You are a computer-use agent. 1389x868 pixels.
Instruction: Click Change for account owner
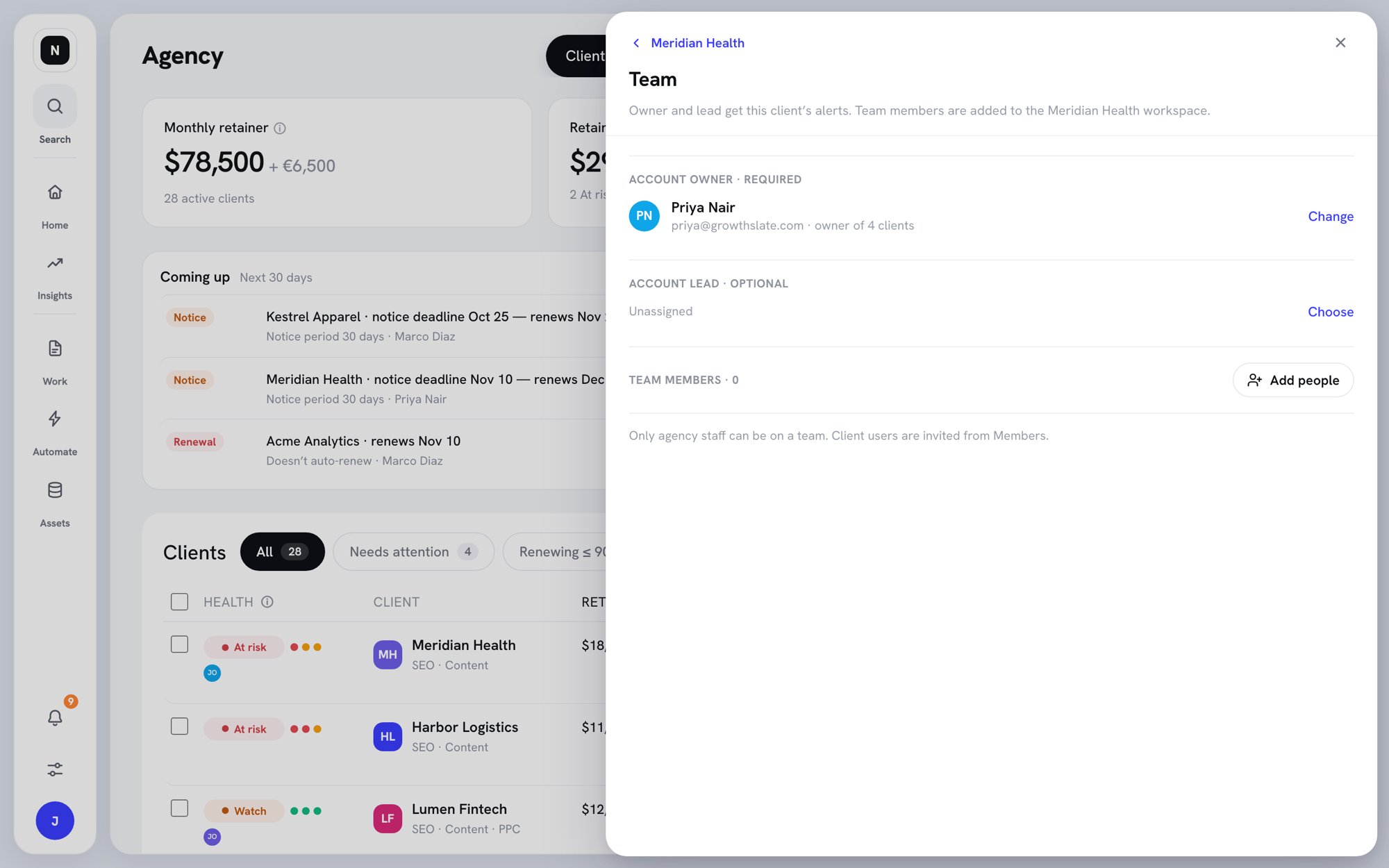pos(1331,217)
